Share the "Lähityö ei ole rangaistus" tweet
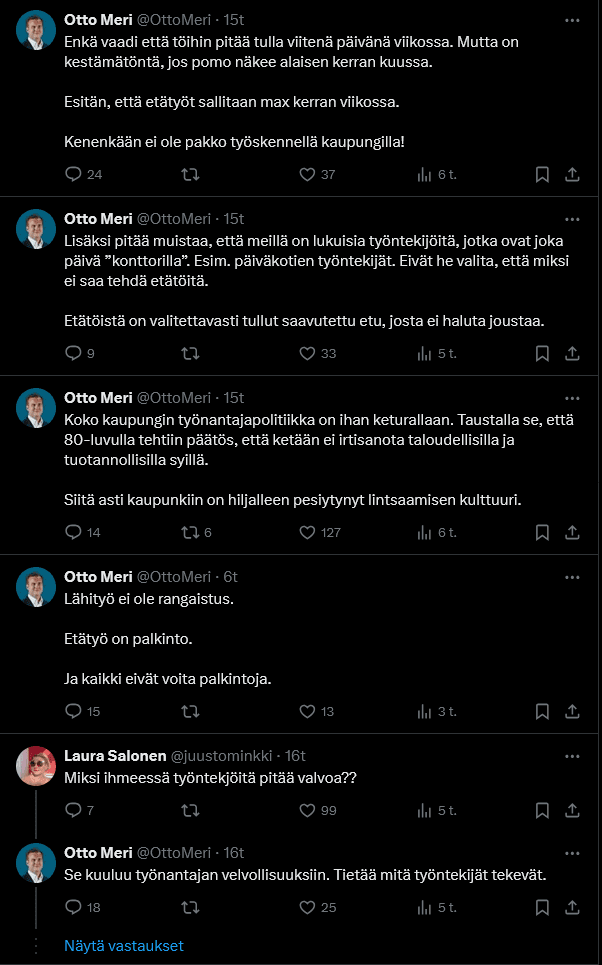This screenshot has width=602, height=965. (572, 711)
